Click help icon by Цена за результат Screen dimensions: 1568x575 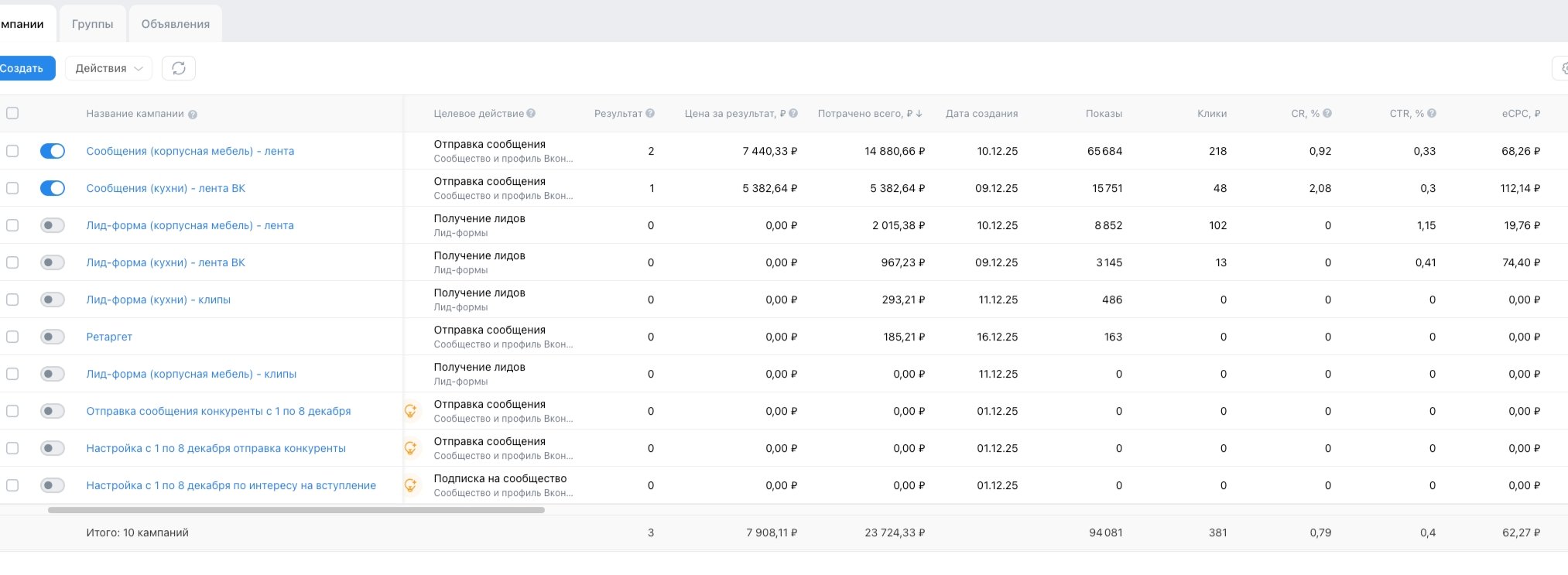coord(793,114)
